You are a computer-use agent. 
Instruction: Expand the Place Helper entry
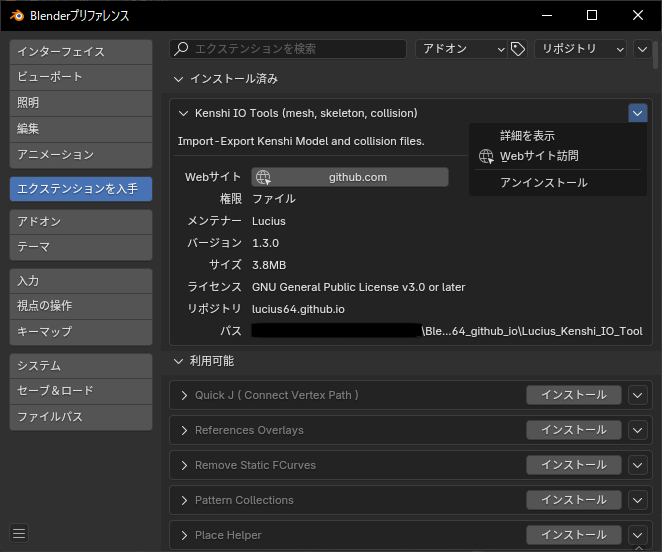pyautogui.click(x=184, y=536)
